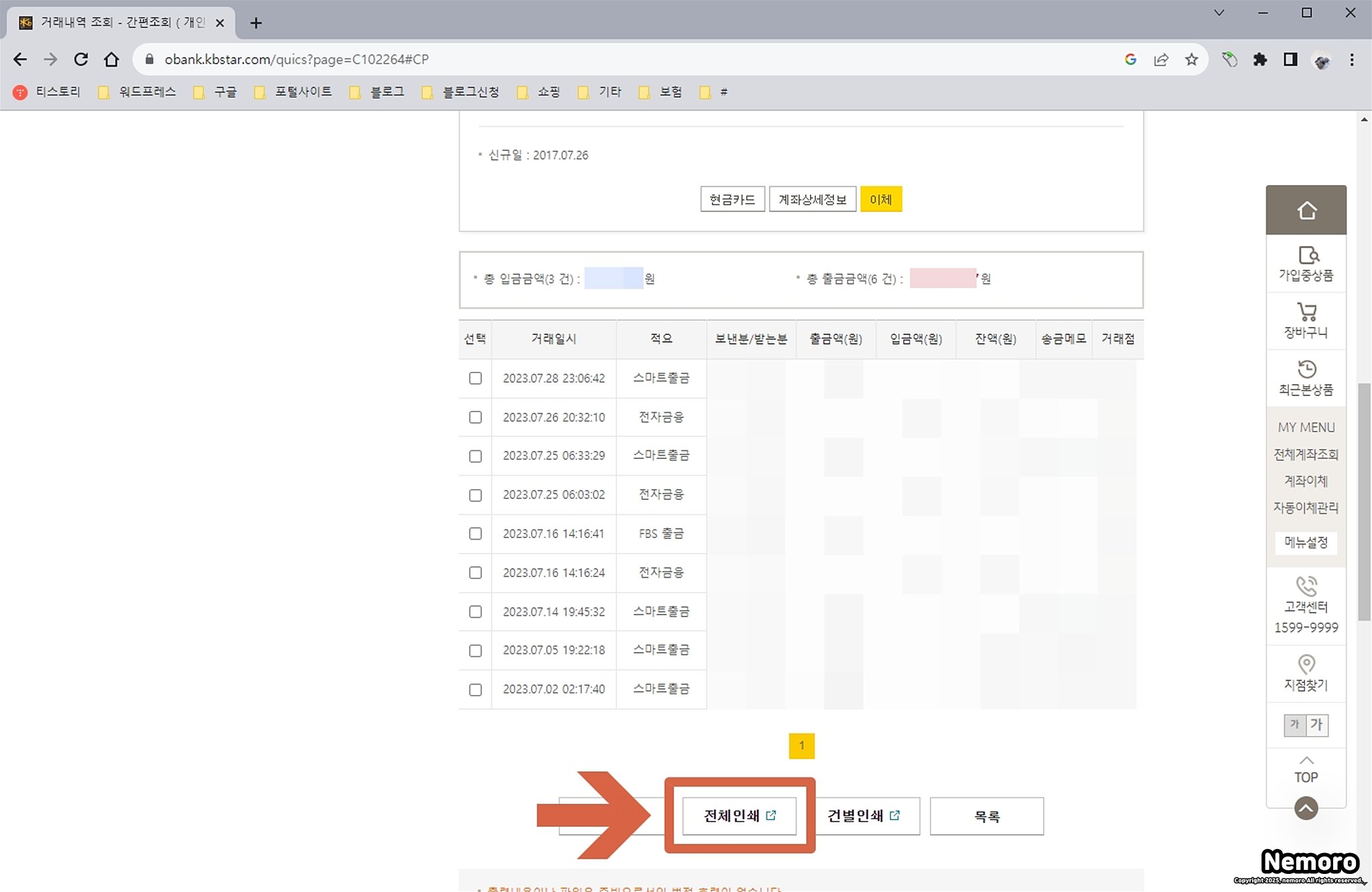Bookmark page with the star icon
Viewport: 1372px width, 892px height.
pos(1191,60)
